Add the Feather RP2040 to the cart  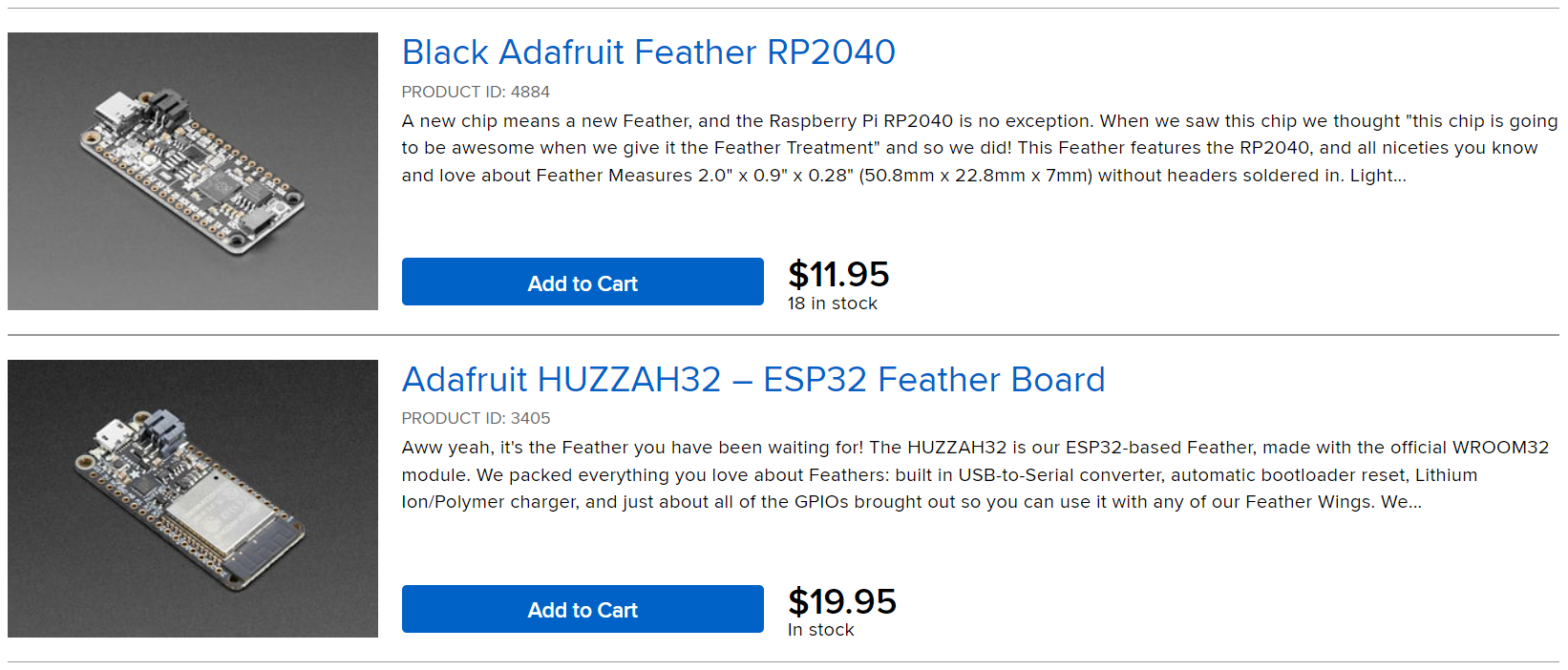pos(583,282)
